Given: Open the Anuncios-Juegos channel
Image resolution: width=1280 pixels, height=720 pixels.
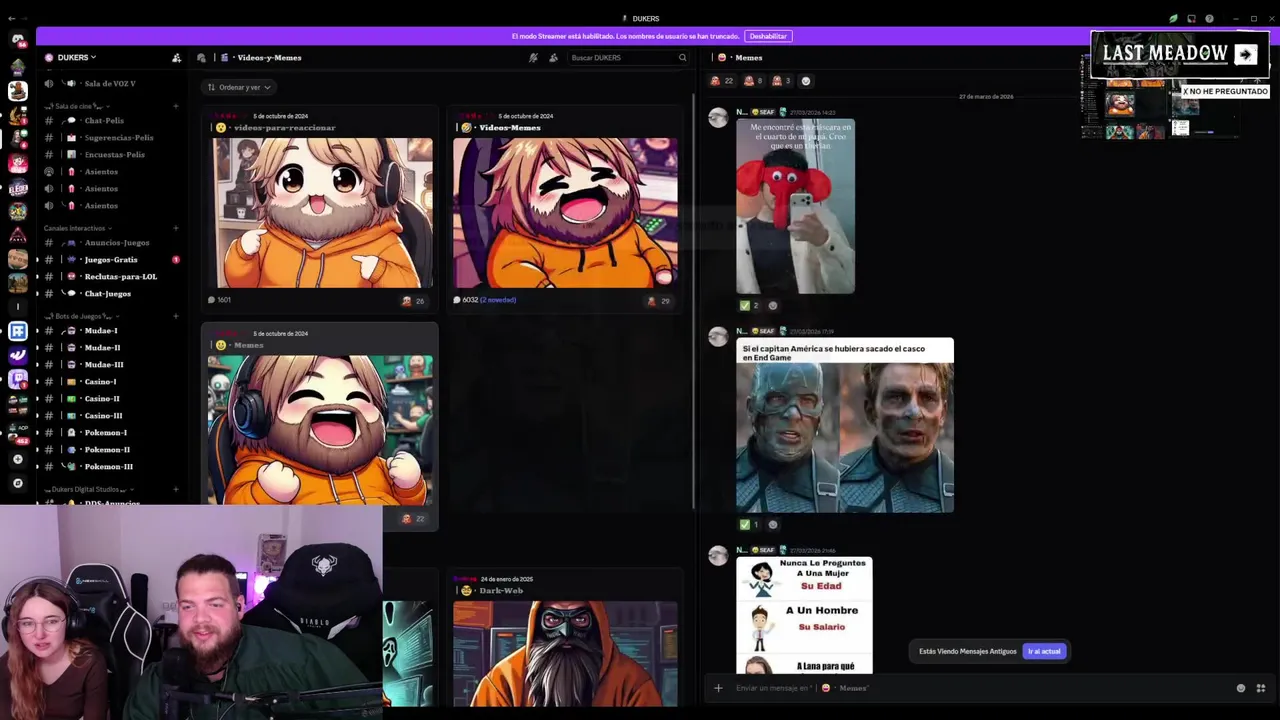Looking at the screenshot, I should (110, 243).
